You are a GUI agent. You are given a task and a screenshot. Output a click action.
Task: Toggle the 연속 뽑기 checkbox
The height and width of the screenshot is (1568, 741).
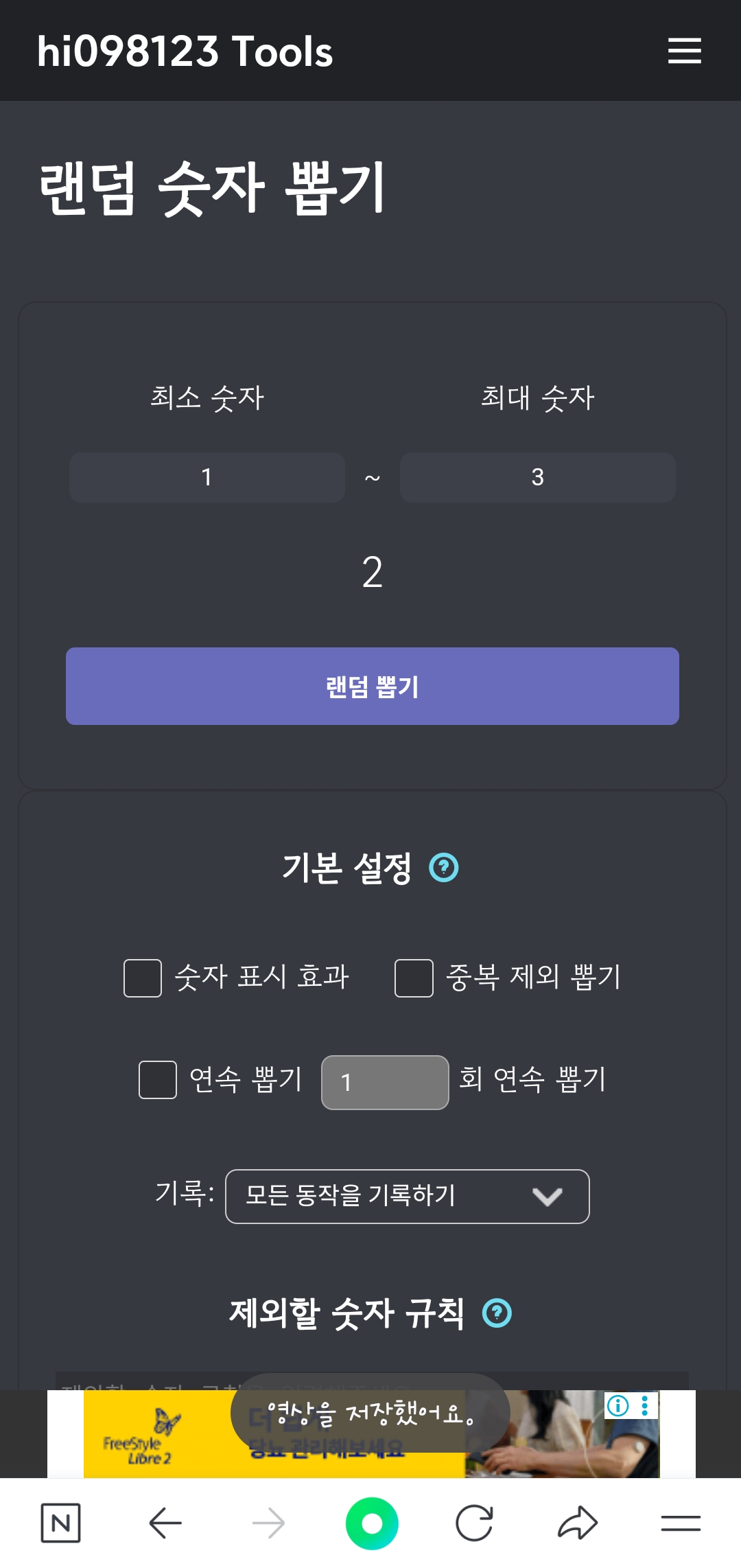tap(158, 1080)
